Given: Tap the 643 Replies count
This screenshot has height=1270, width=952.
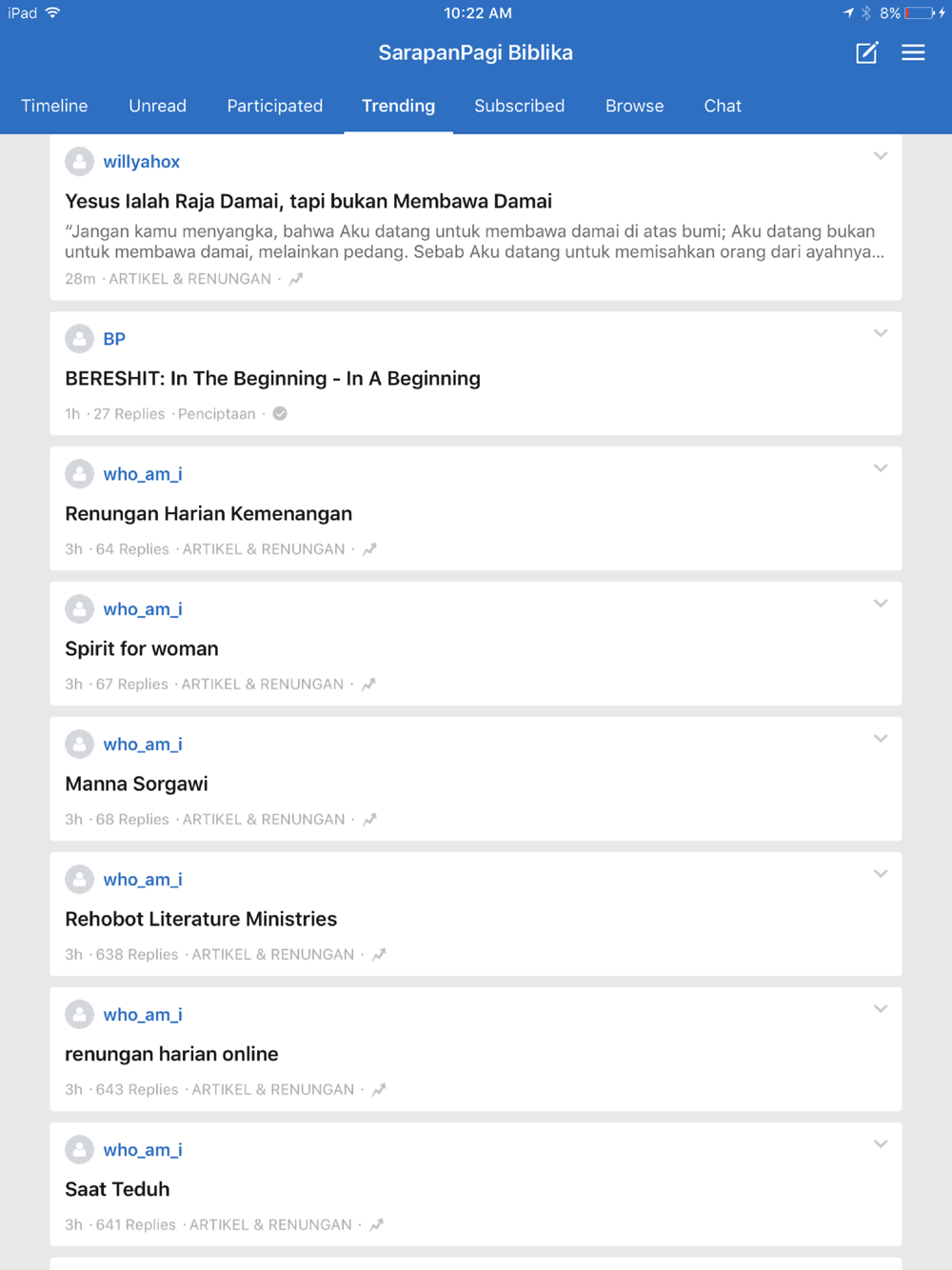Looking at the screenshot, I should [x=137, y=1090].
